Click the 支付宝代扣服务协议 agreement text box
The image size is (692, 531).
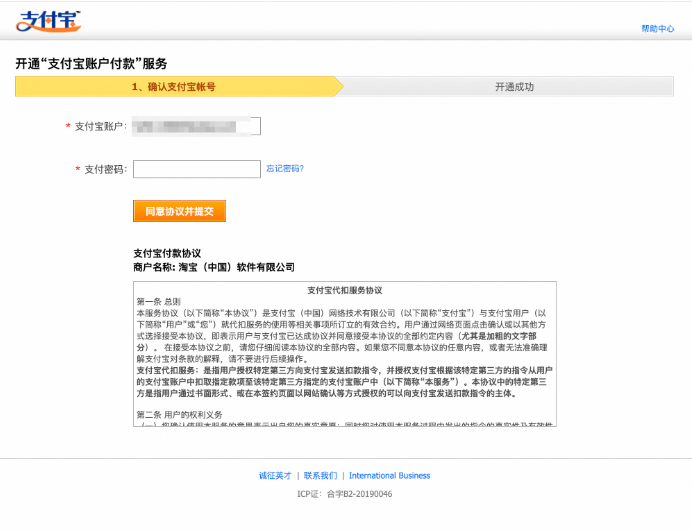345,354
